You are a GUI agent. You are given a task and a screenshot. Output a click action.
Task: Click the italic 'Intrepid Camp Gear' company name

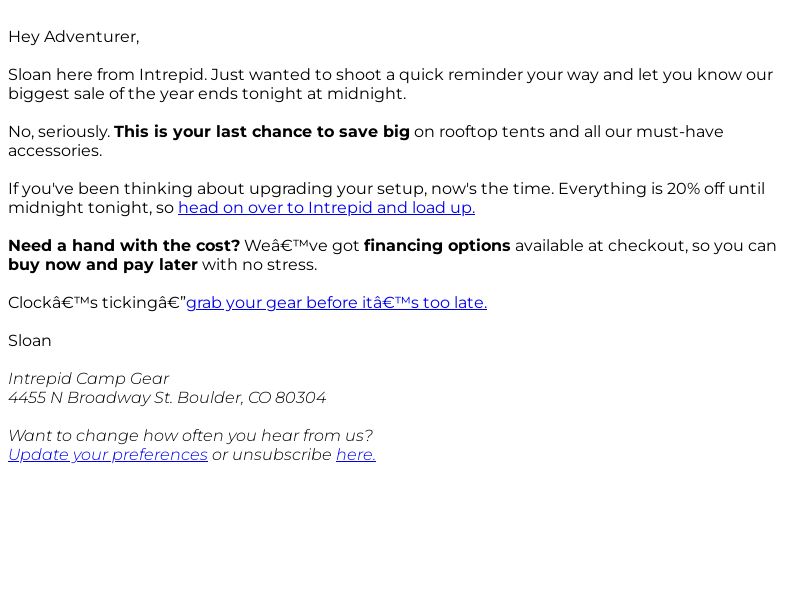88,379
